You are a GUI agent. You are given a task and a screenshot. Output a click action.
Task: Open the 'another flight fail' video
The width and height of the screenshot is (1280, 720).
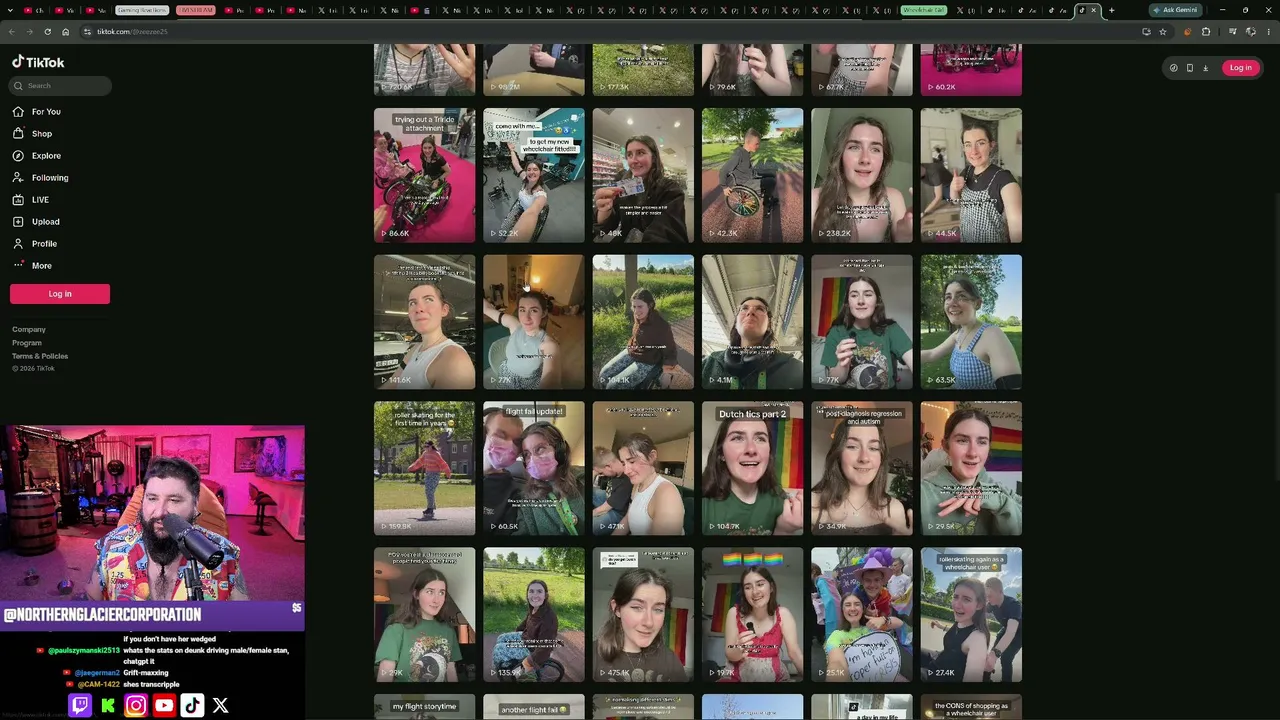point(534,707)
